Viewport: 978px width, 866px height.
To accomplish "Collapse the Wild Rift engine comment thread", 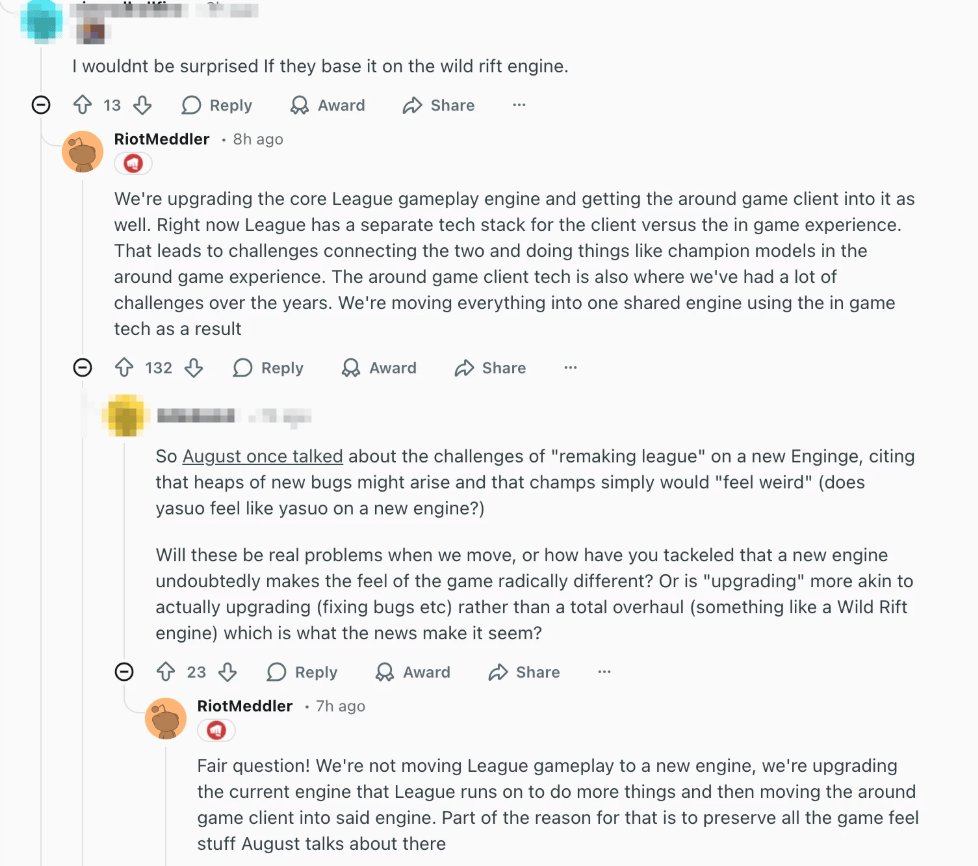I will coord(41,105).
